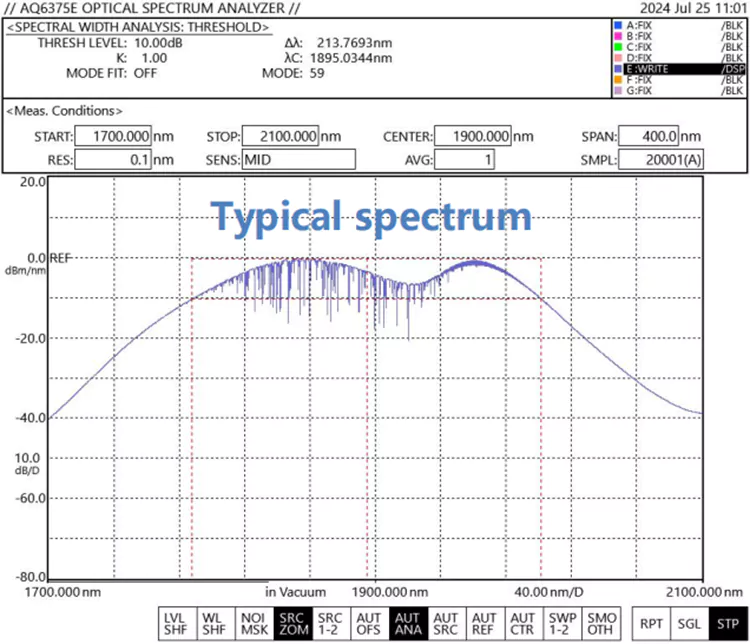Viewport: 750px width, 644px height.
Task: Toggle the WL SHF wavelength shift button
Action: 212,624
